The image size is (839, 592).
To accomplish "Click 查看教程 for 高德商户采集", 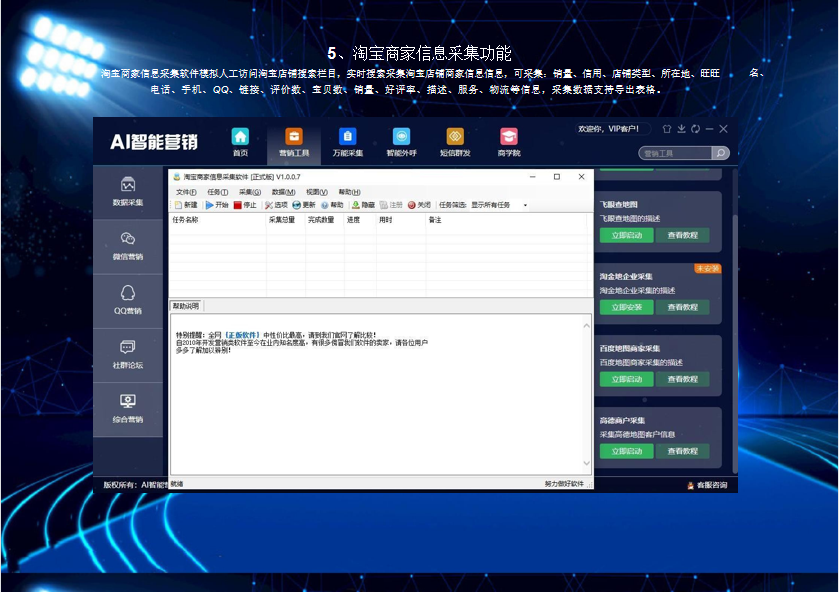I will (x=683, y=451).
